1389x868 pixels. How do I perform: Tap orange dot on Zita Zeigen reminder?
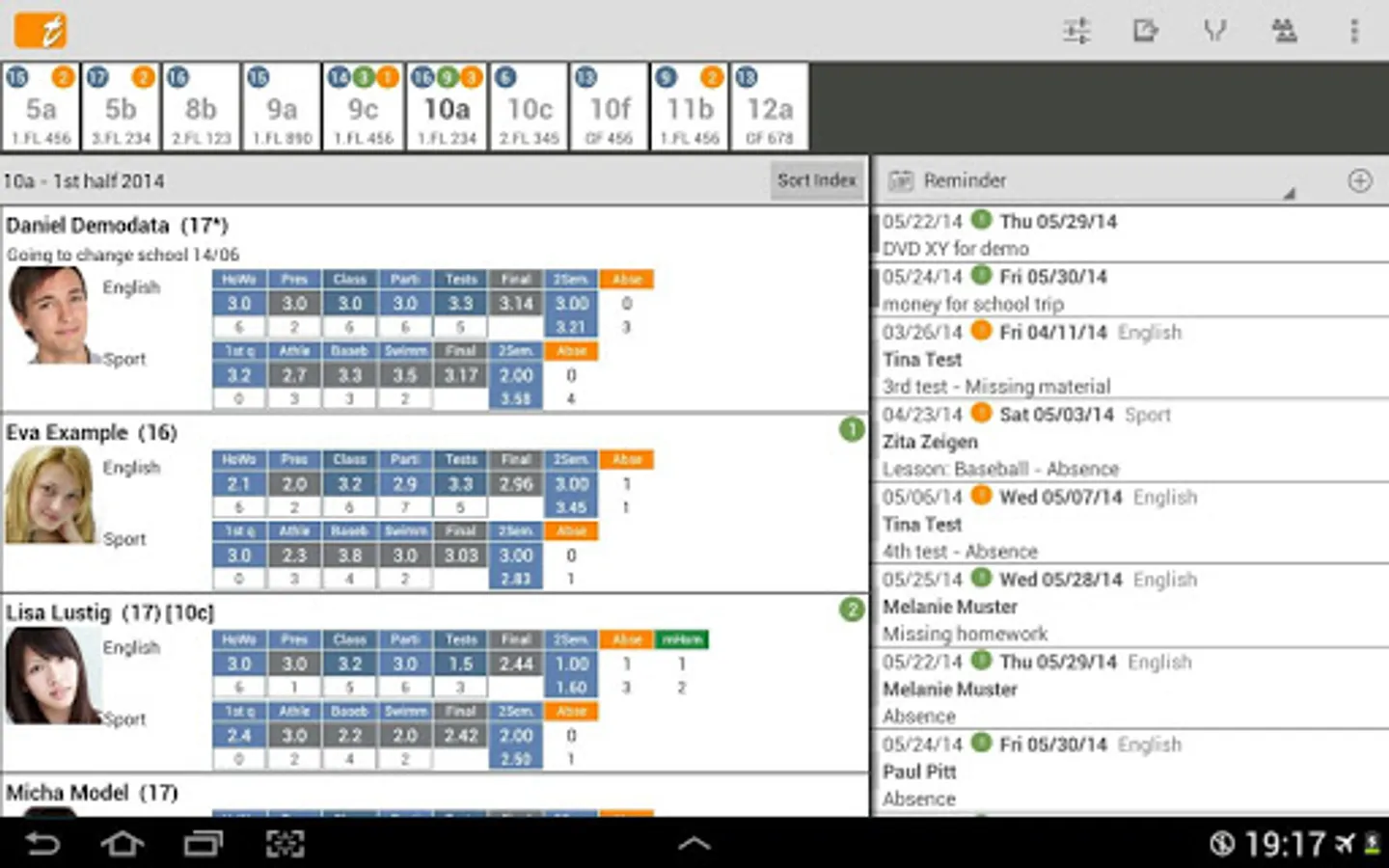click(981, 413)
